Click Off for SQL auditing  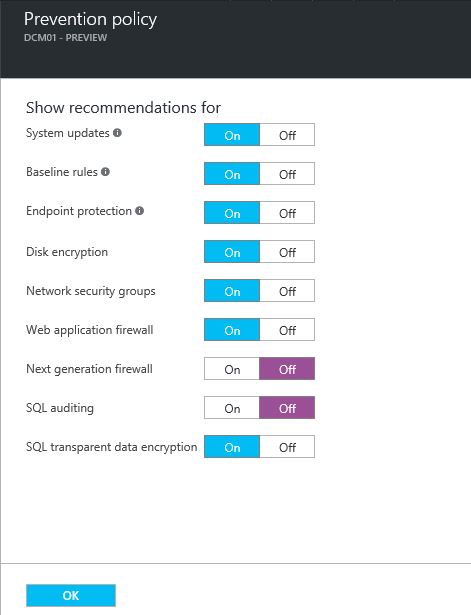287,408
